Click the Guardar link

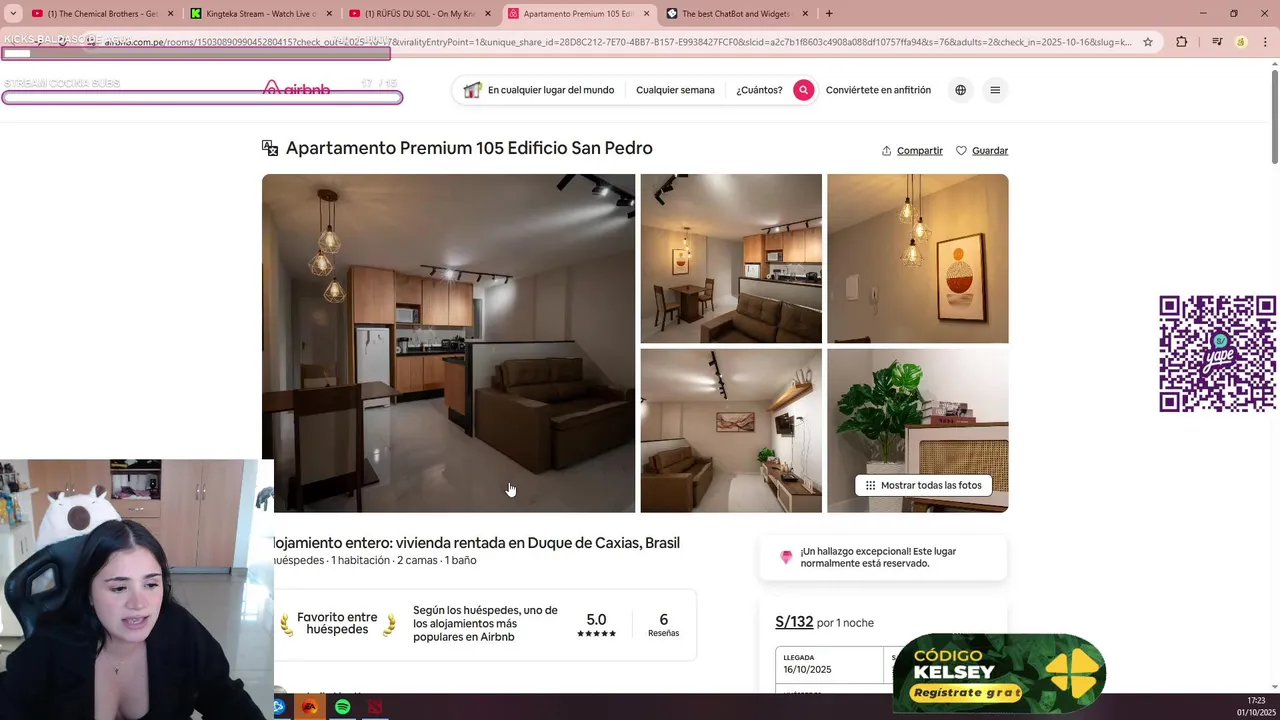point(990,151)
